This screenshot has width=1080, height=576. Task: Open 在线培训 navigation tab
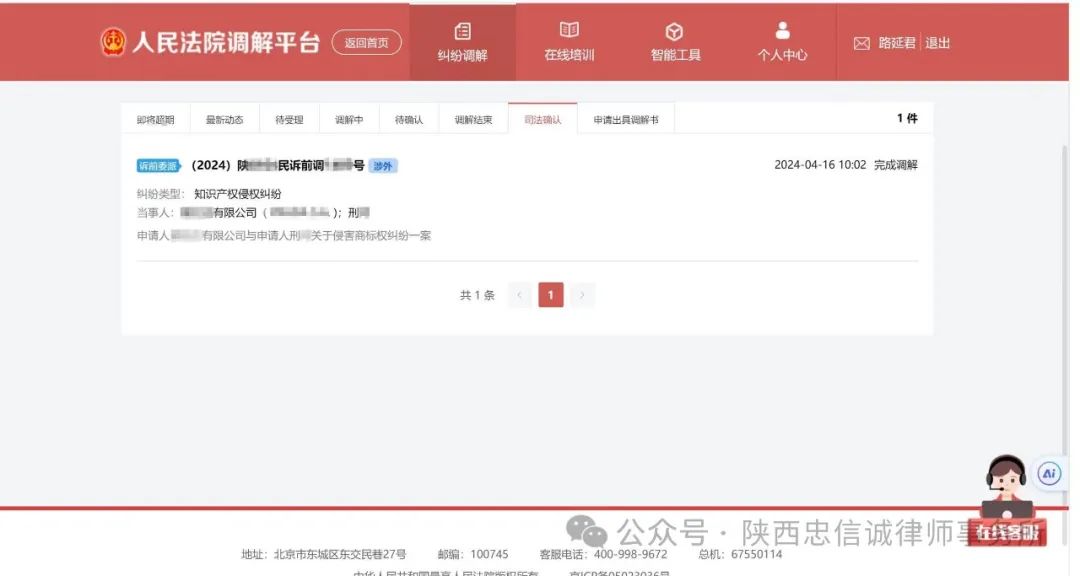[569, 43]
